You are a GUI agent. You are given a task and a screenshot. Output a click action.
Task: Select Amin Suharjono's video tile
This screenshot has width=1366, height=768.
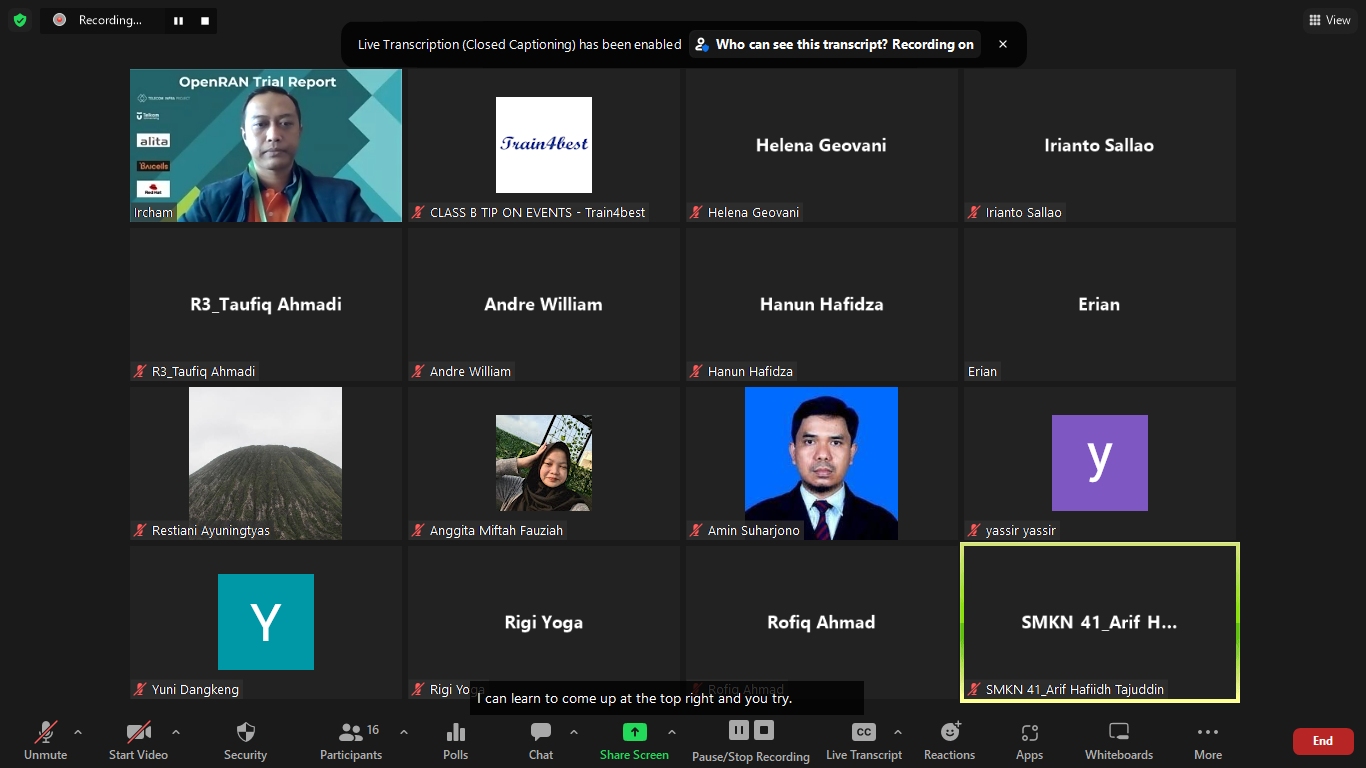click(821, 463)
